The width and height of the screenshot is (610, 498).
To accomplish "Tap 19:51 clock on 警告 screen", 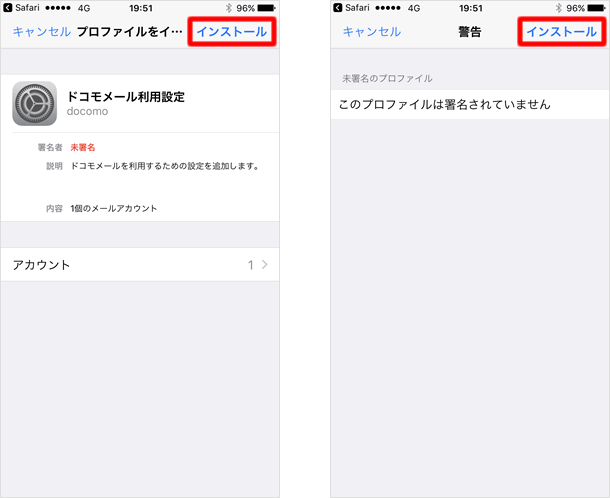I will click(x=471, y=8).
